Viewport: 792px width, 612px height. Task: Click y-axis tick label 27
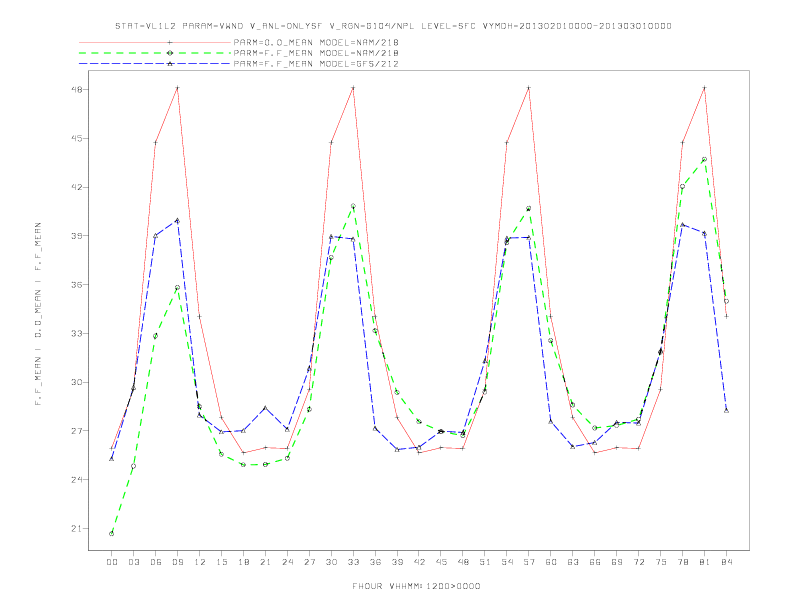(77, 431)
